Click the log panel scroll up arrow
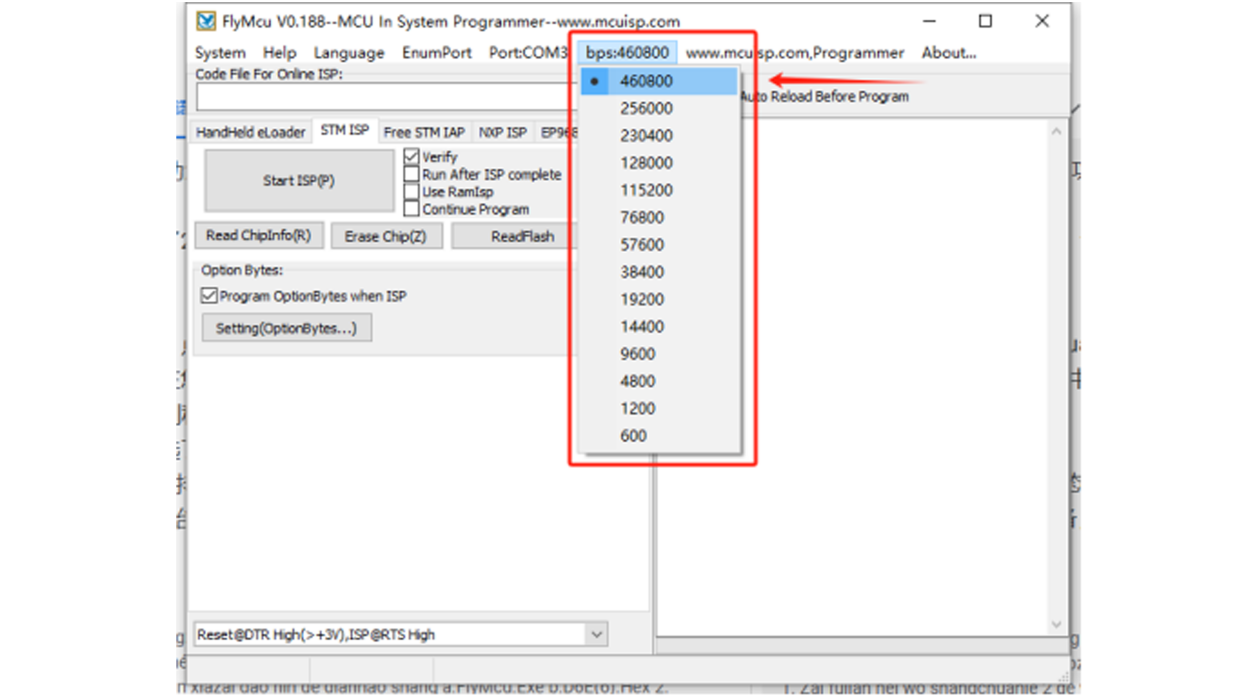 tap(1057, 130)
